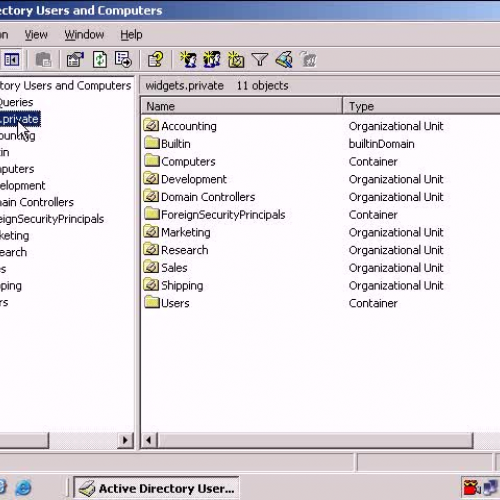Launch Internet Explorer from the quick launch
The image size is (500, 500).
tap(23, 488)
